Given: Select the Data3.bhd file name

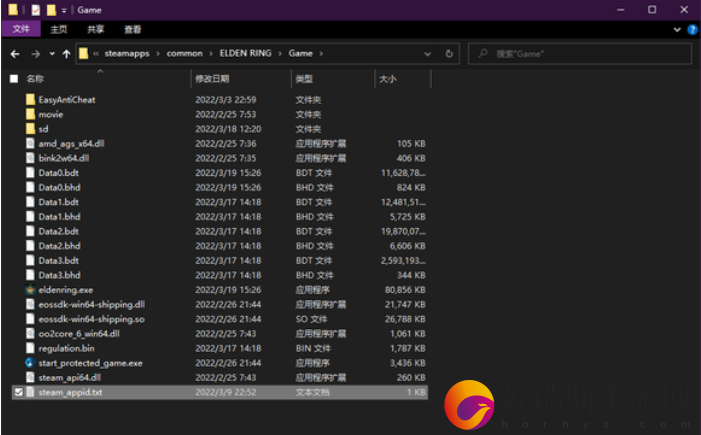Looking at the screenshot, I should 59,275.
